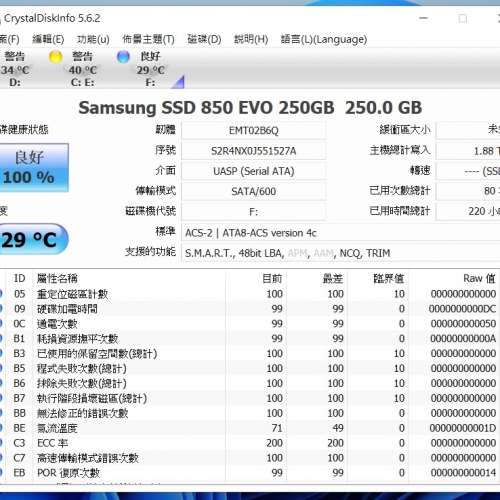Click the power on hours value 220
The width and height of the screenshot is (500, 500).
pyautogui.click(x=468, y=211)
